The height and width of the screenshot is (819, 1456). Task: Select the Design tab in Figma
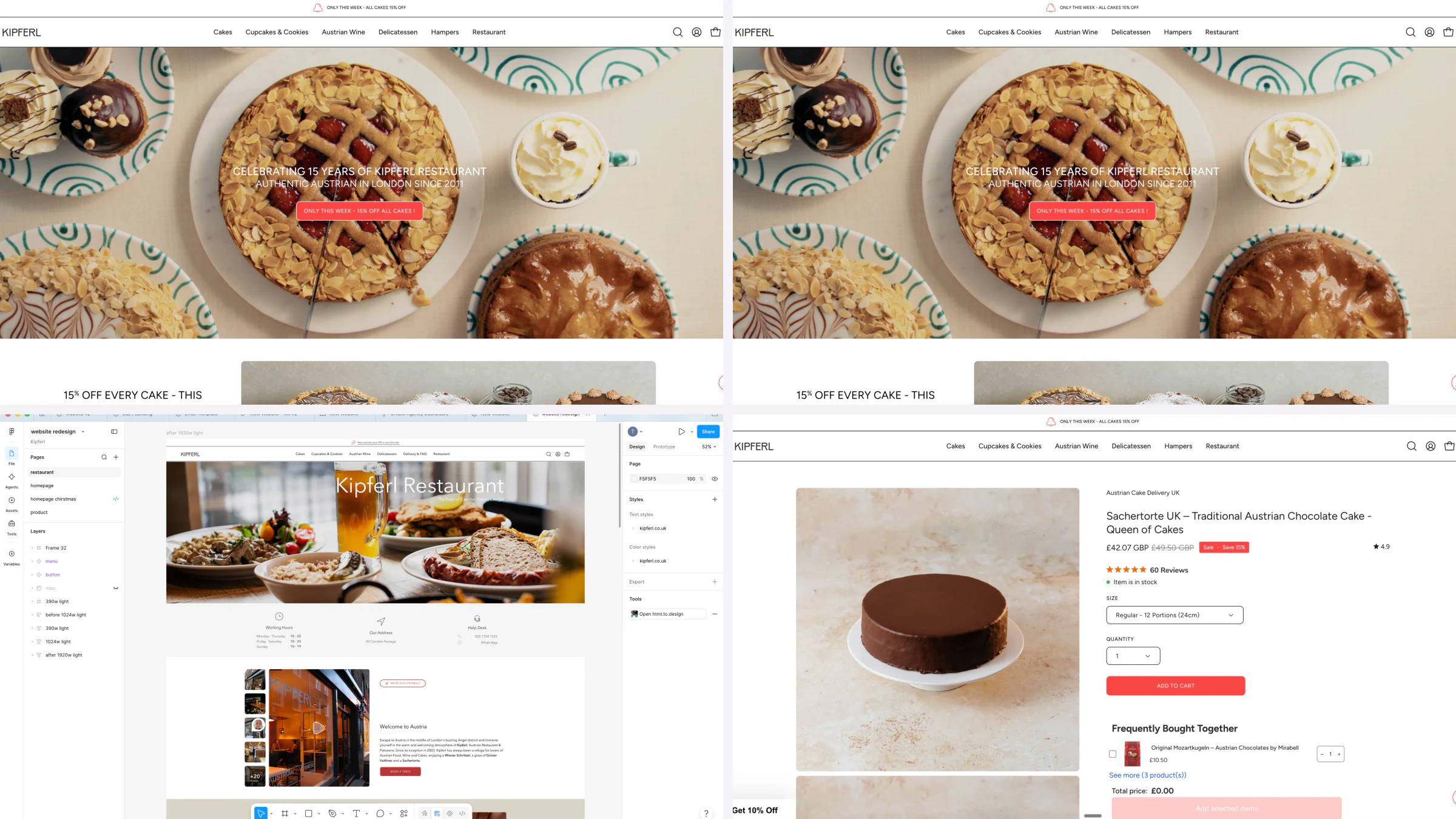[x=637, y=447]
